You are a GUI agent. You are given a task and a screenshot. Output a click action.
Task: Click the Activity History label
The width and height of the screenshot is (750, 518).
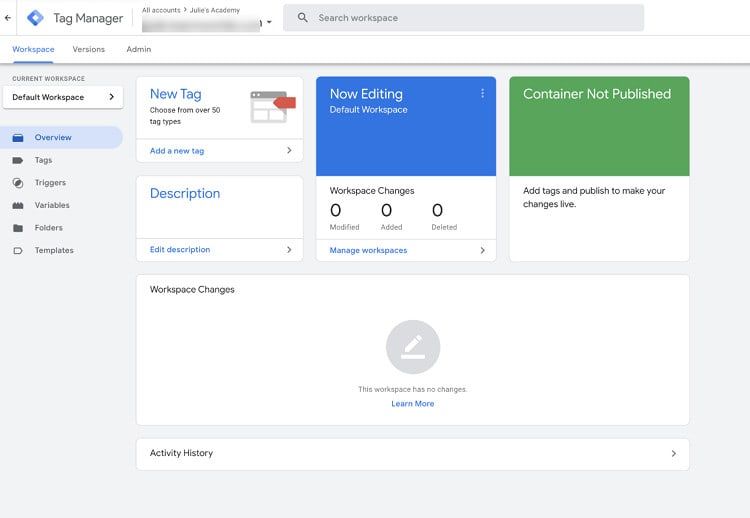[x=181, y=453]
